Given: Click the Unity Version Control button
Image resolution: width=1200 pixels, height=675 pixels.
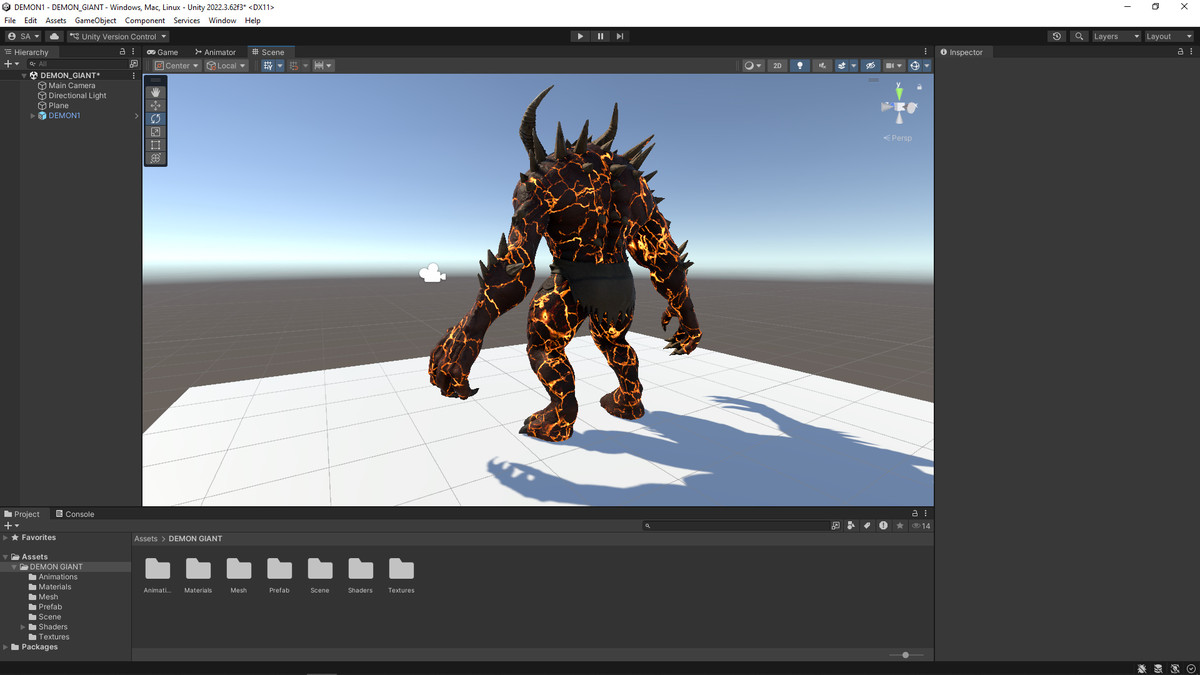Looking at the screenshot, I should point(118,35).
